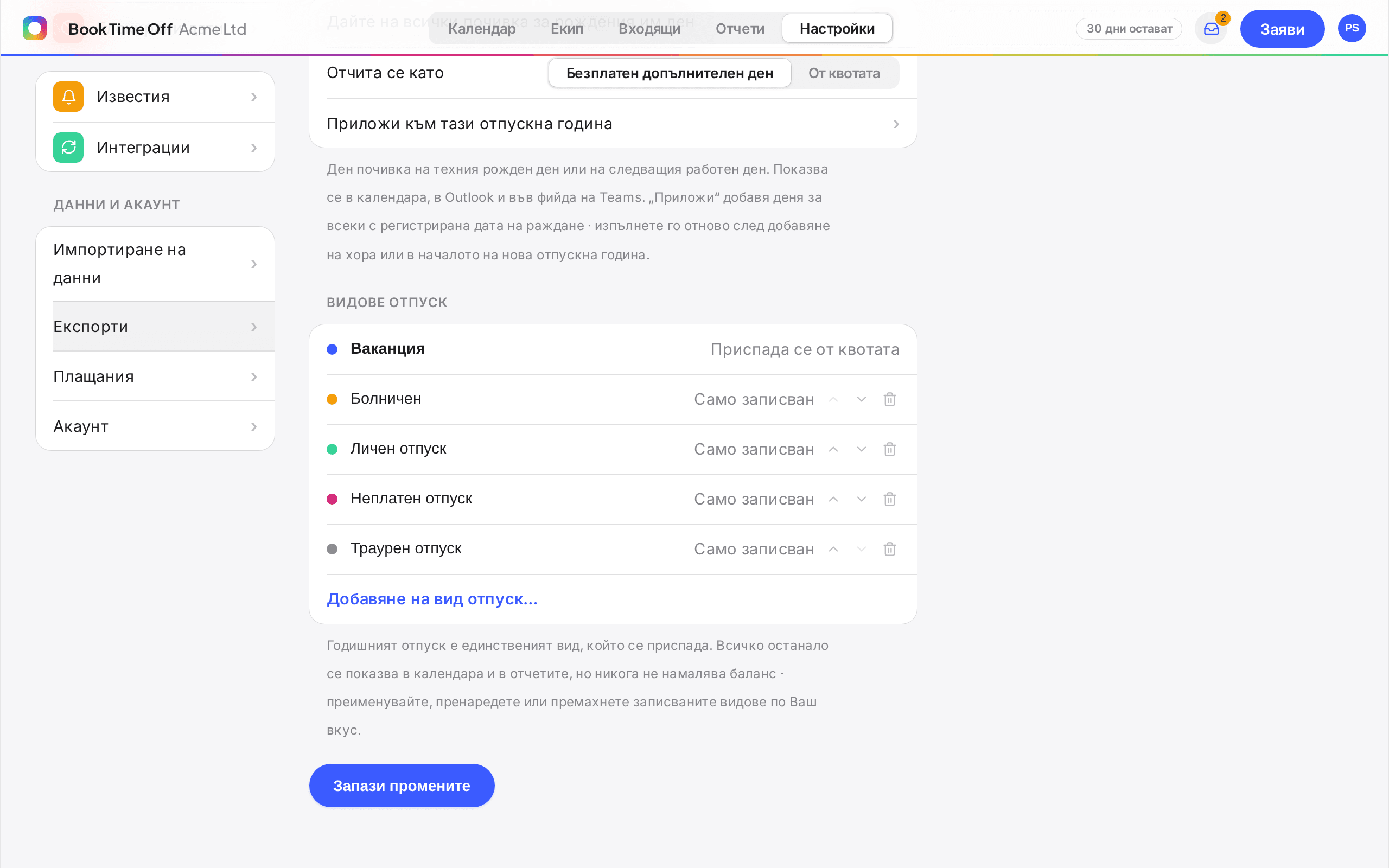The image size is (1389, 868).
Task: Click the Заяви button
Action: (x=1282, y=29)
